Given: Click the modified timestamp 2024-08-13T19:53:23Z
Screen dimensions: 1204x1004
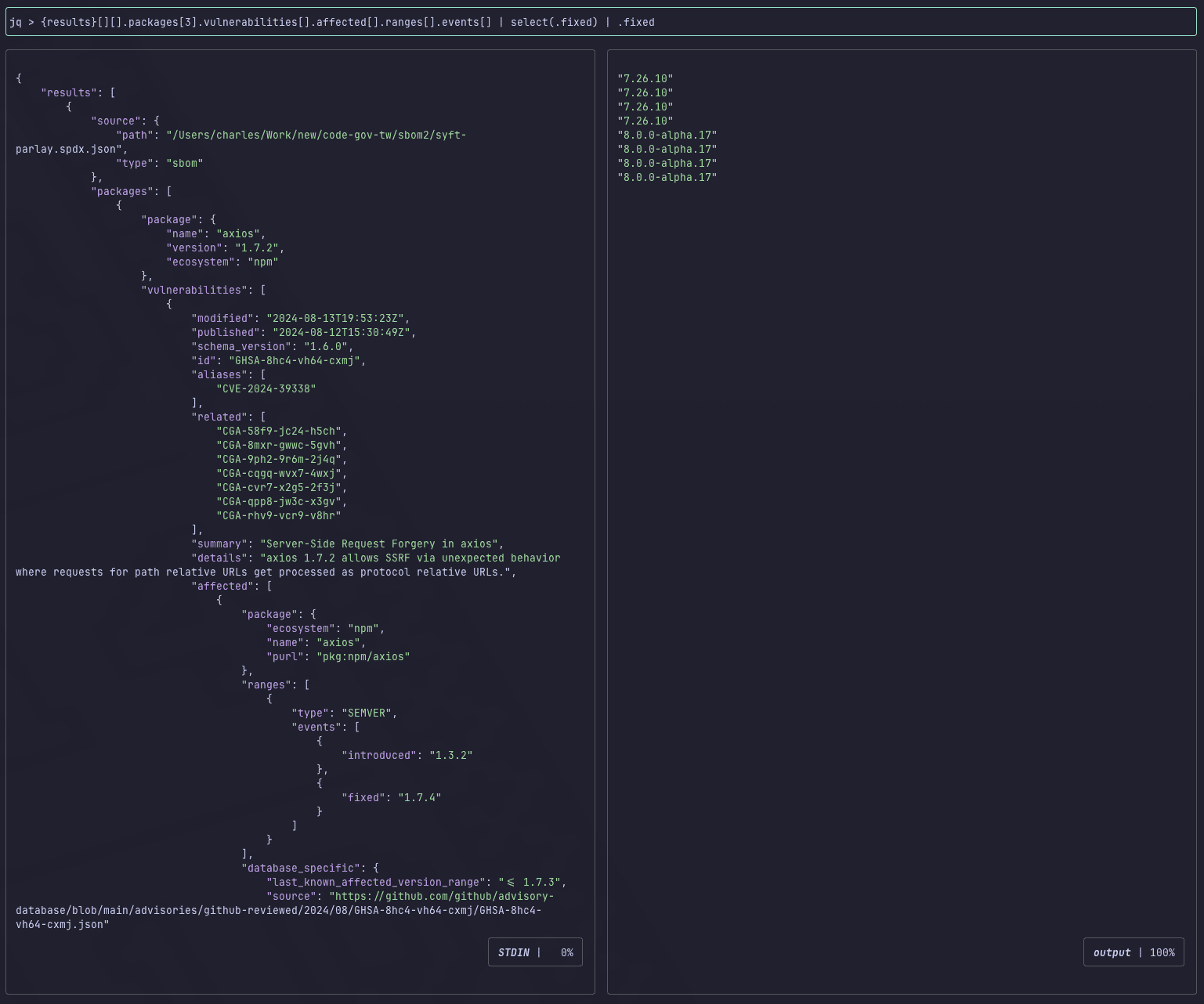Looking at the screenshot, I should tap(335, 318).
